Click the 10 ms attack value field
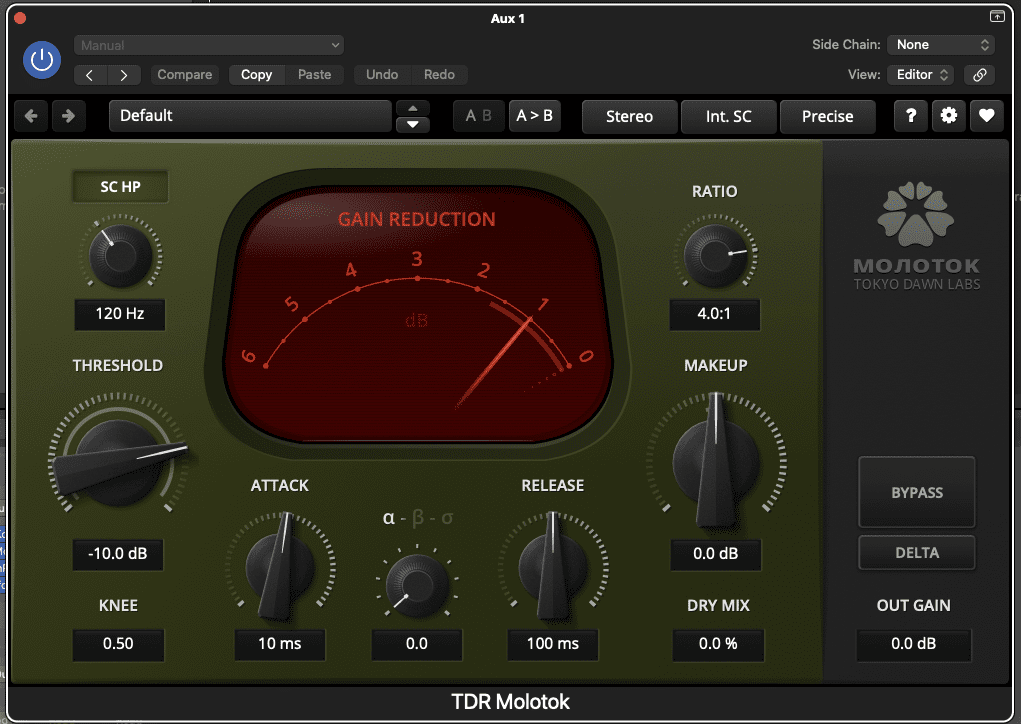 (280, 644)
